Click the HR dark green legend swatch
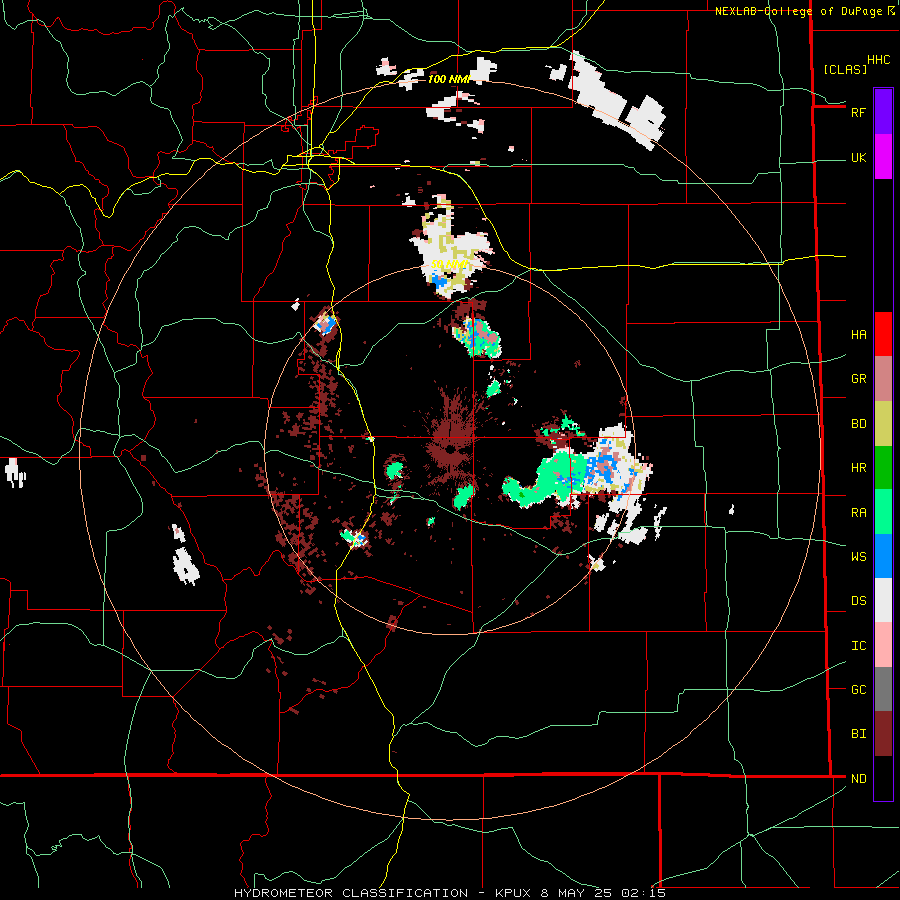This screenshot has height=900, width=900. click(883, 468)
